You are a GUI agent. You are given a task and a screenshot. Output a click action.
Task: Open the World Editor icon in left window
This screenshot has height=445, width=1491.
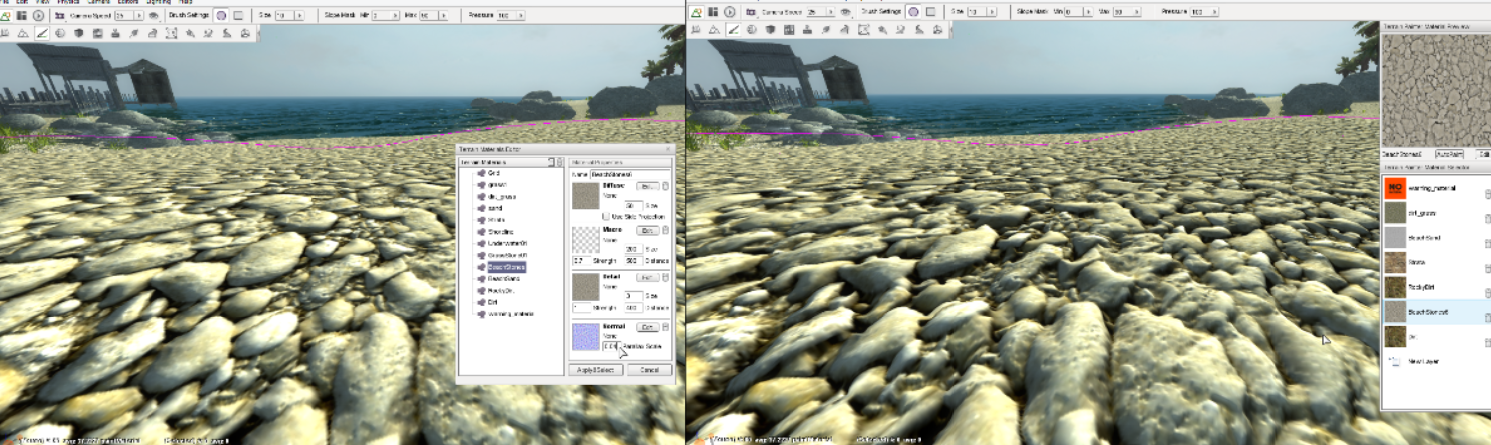(5, 15)
